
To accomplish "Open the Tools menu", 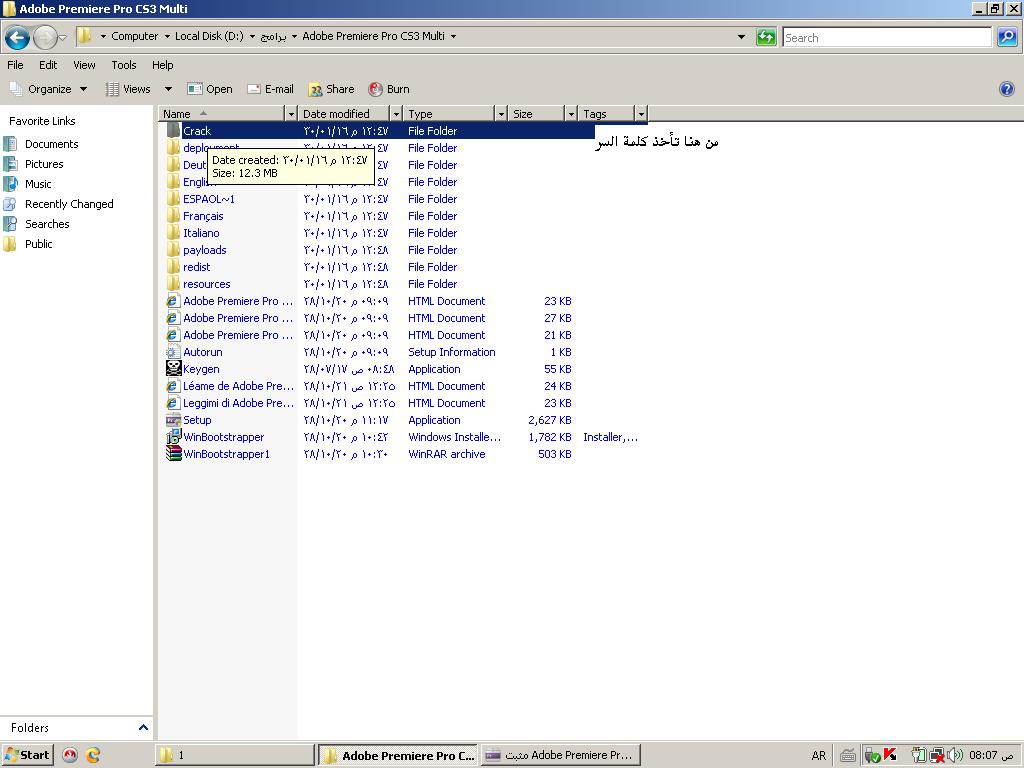I will click(124, 65).
